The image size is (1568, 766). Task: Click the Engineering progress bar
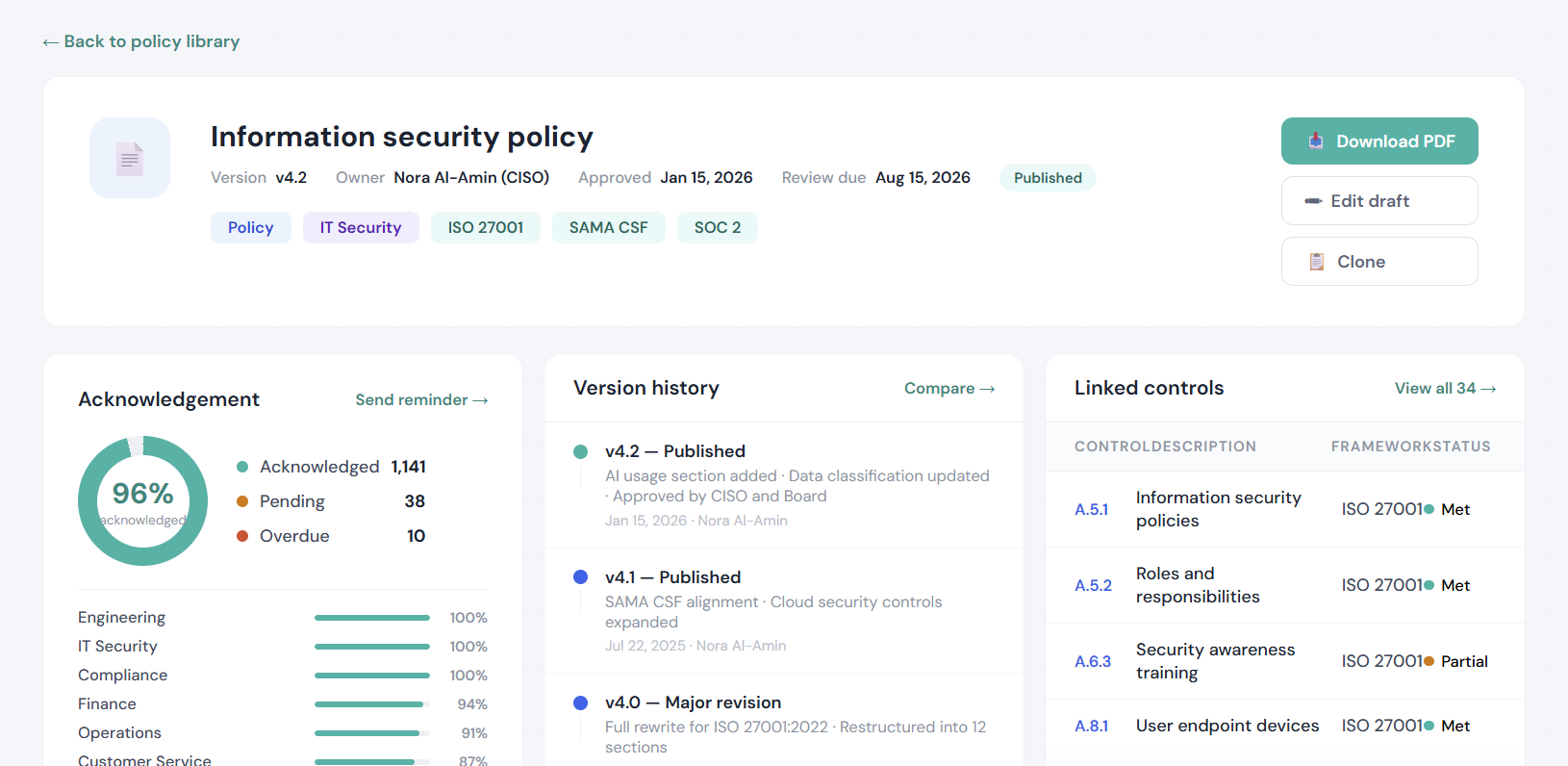(372, 618)
